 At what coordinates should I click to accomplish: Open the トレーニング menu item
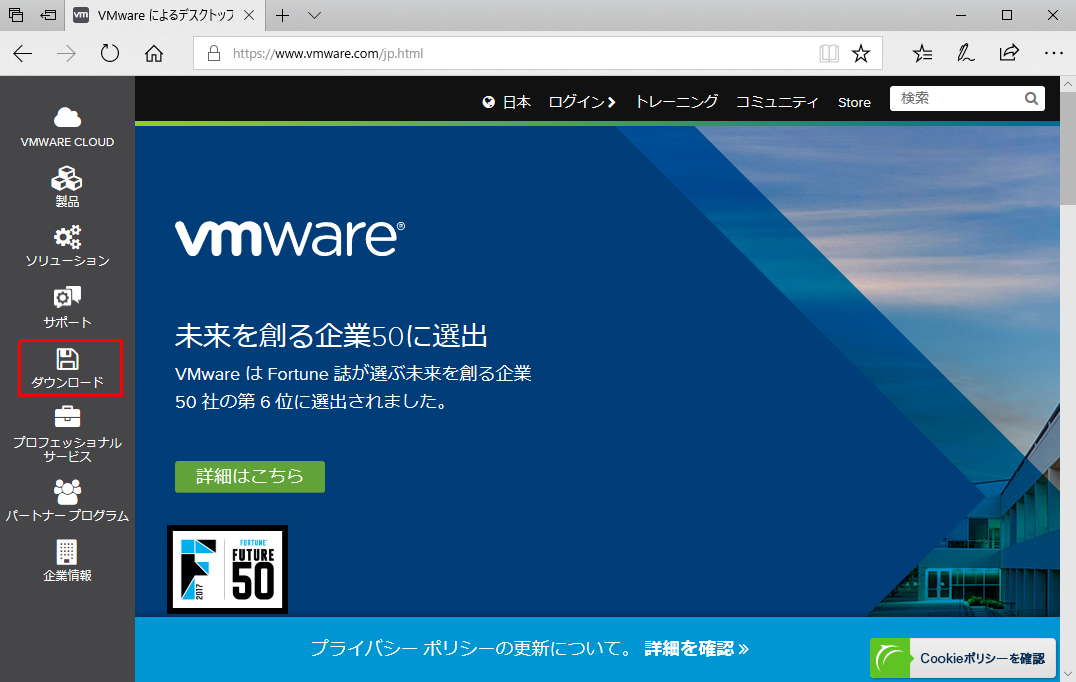click(677, 102)
